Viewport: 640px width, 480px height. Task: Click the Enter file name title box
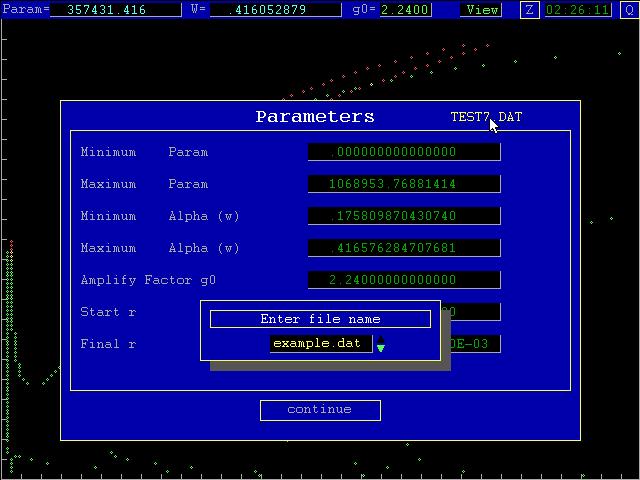(x=320, y=319)
